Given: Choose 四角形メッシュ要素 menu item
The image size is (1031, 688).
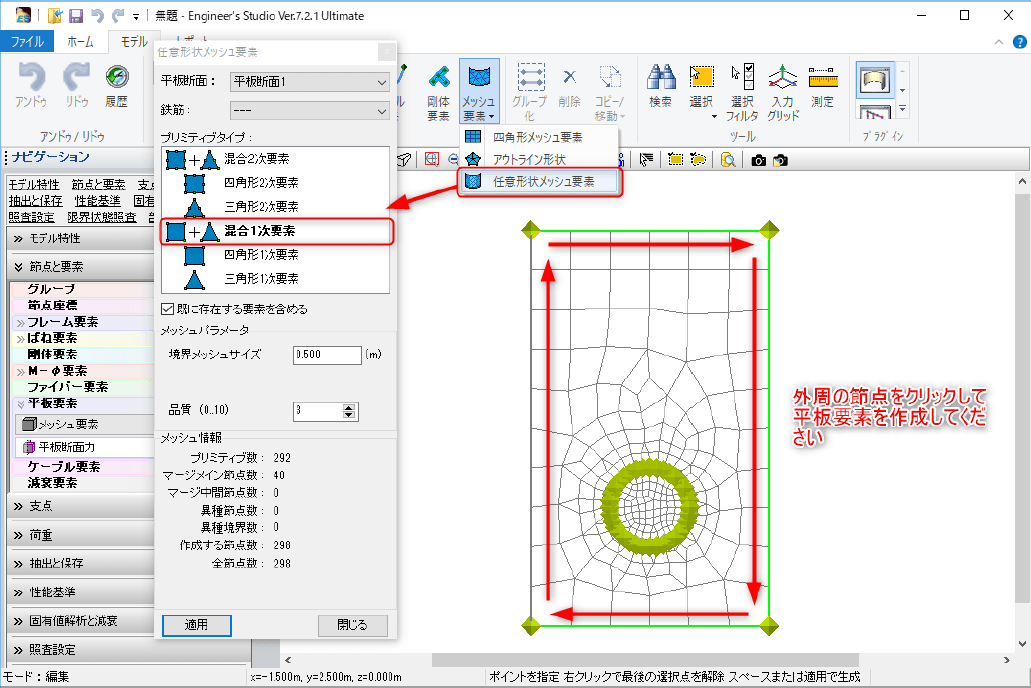Looking at the screenshot, I should pyautogui.click(x=539, y=137).
